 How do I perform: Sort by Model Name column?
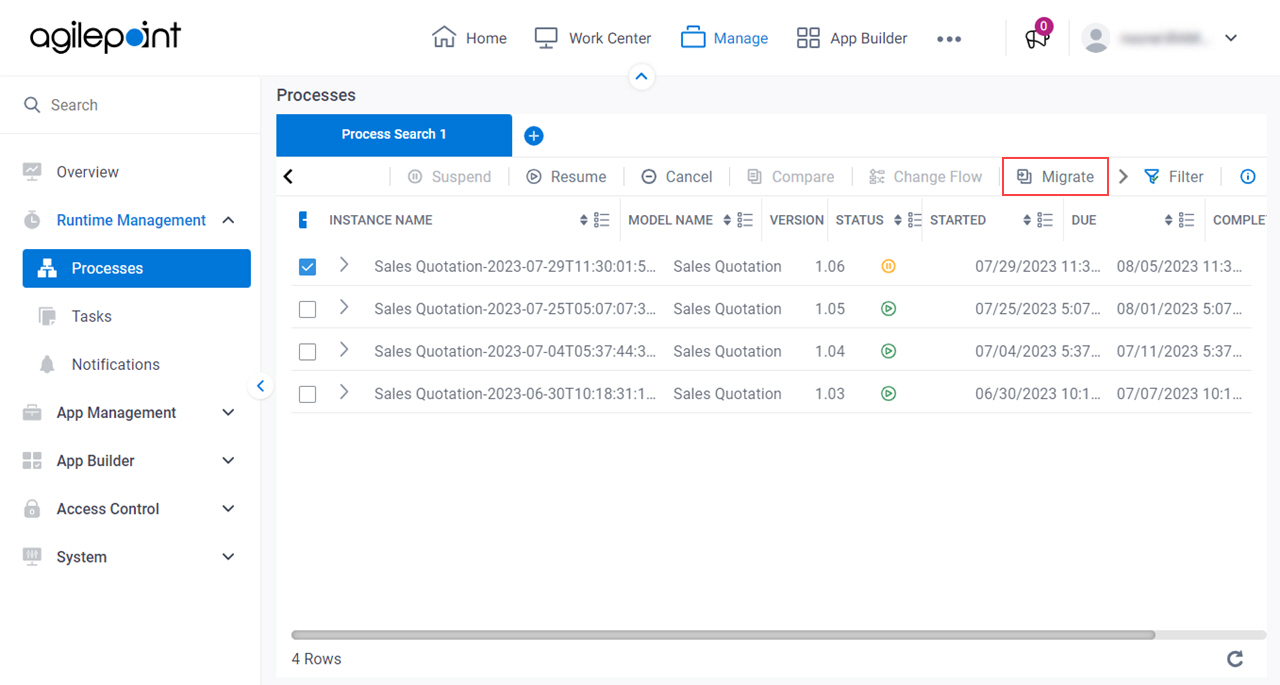tap(727, 220)
